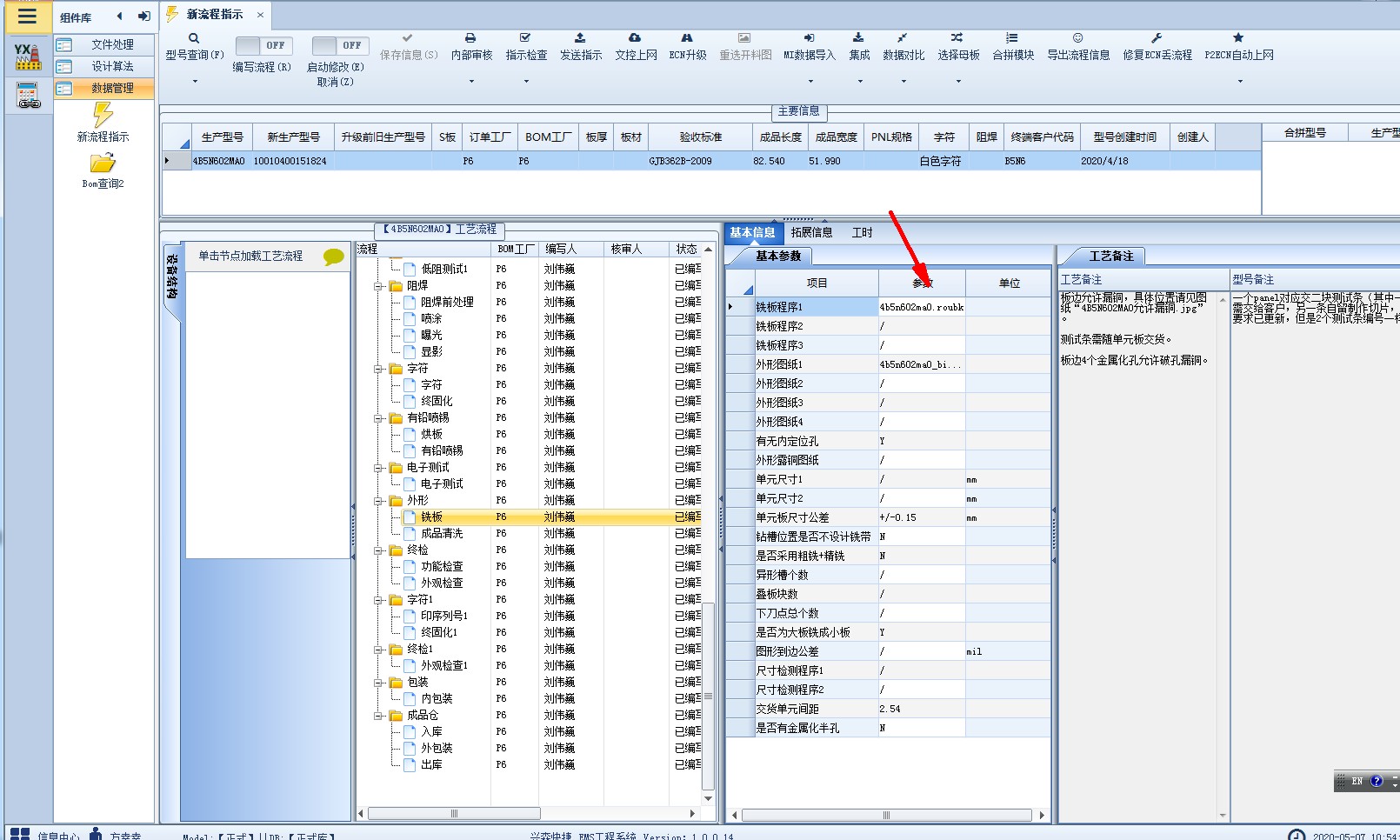This screenshot has width=1400, height=840.
Task: Click the 设备结构 vertical side tab
Action: point(171,277)
